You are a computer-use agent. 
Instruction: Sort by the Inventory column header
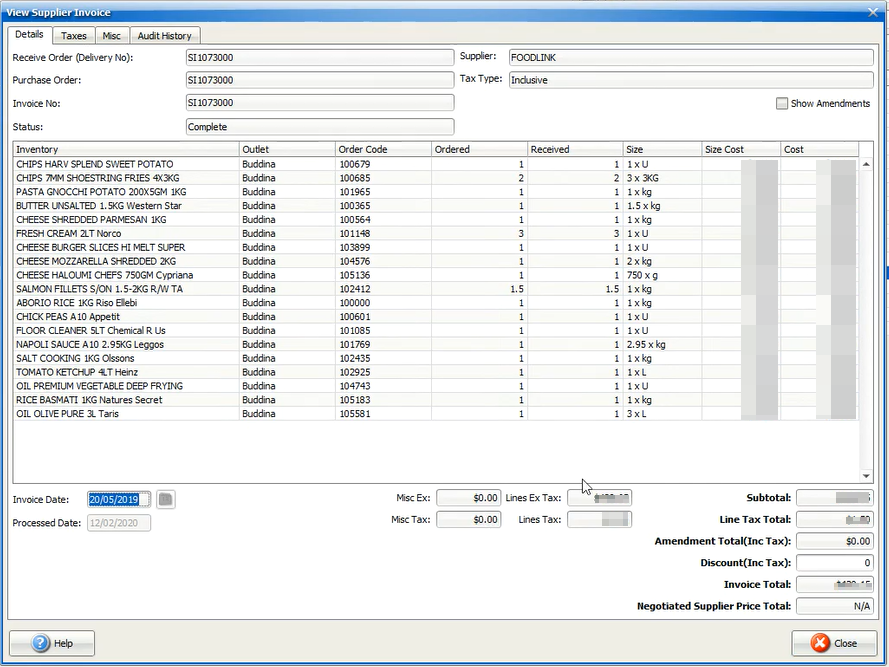pyautogui.click(x=126, y=149)
